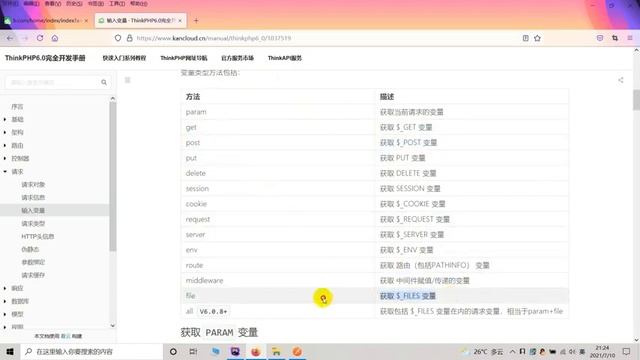Reload the page with the refresh icon
This screenshot has width=640, height=360.
pyautogui.click(x=40, y=38)
